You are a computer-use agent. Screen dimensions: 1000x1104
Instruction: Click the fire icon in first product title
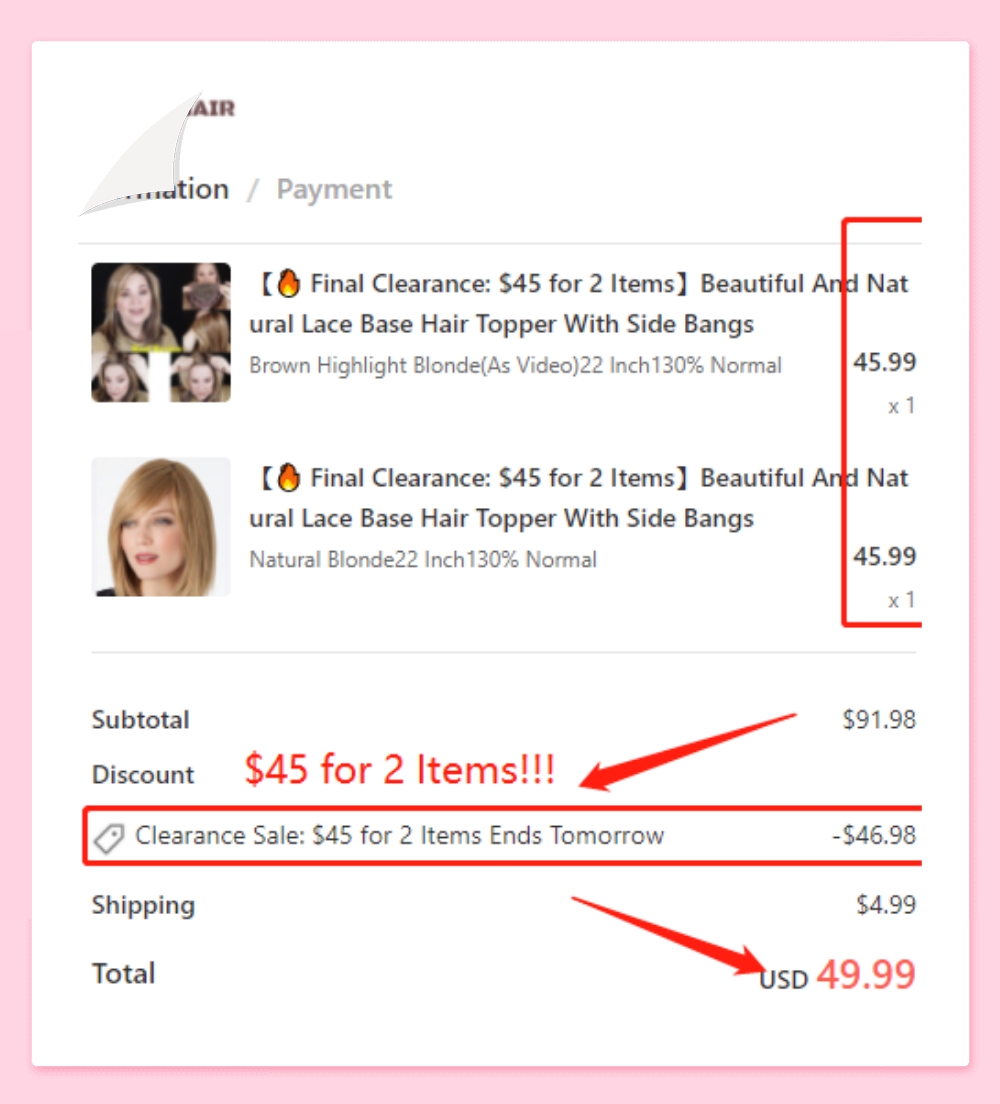click(289, 283)
